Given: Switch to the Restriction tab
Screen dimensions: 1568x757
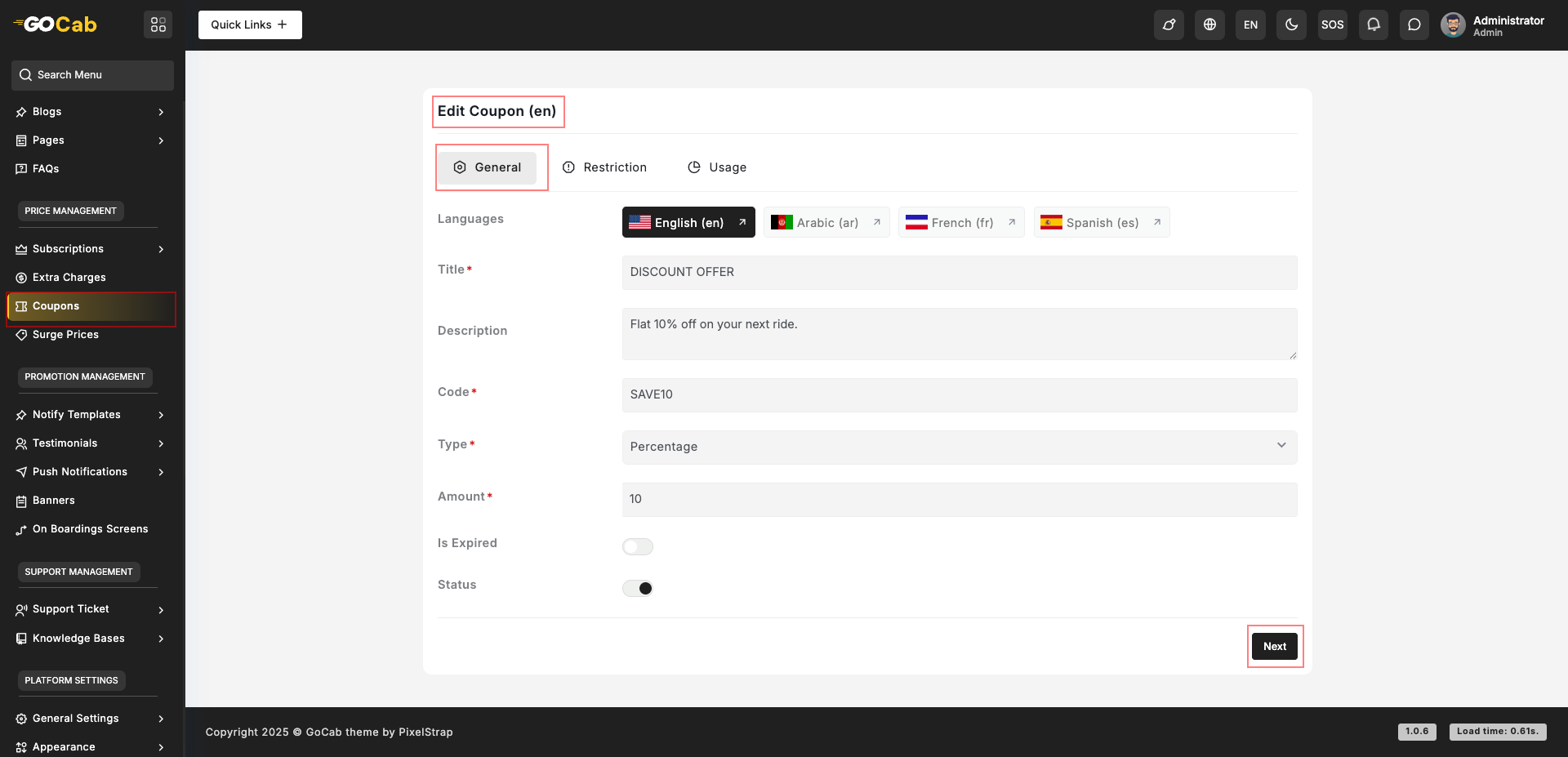Looking at the screenshot, I should [605, 167].
